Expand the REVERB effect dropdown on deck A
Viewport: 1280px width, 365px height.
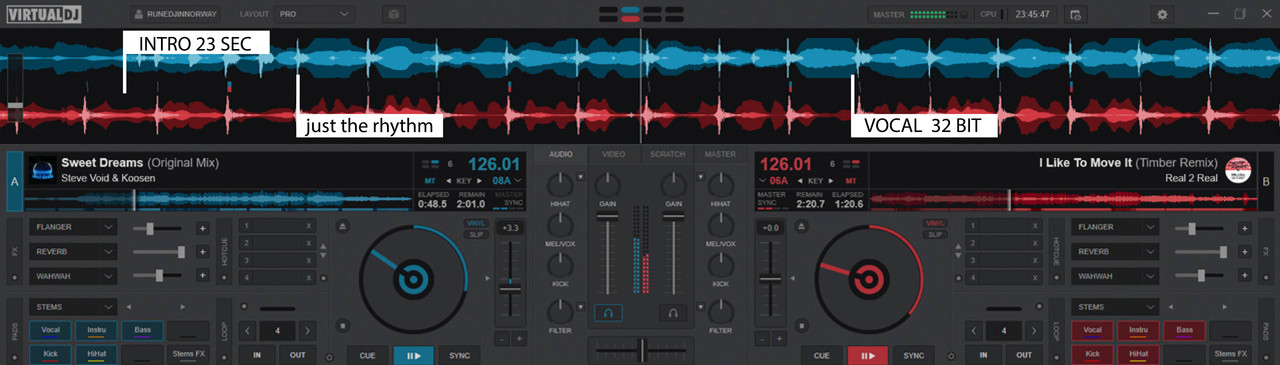coord(73,251)
